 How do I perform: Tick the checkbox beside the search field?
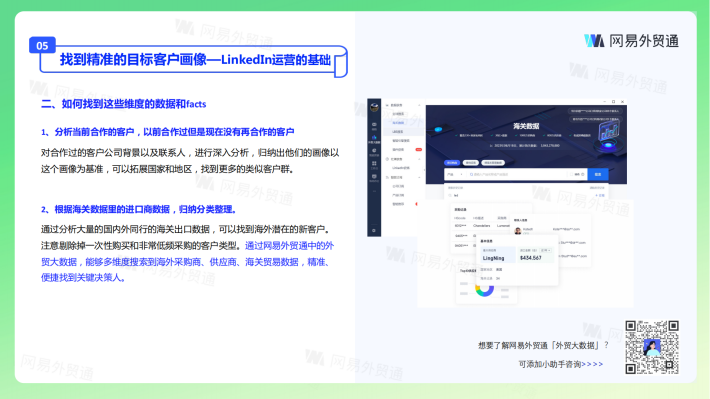click(x=571, y=174)
